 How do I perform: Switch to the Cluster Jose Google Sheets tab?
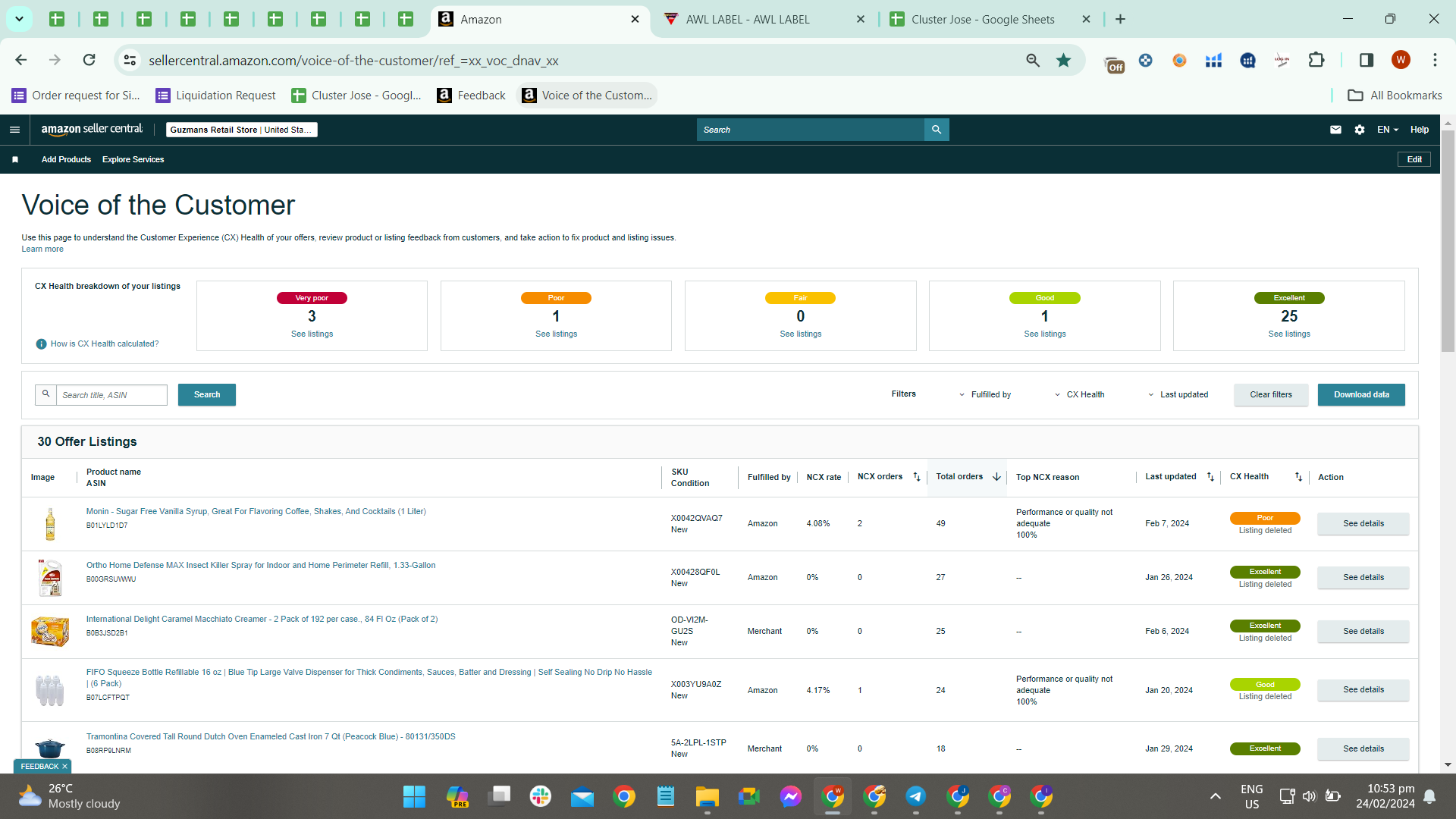990,19
